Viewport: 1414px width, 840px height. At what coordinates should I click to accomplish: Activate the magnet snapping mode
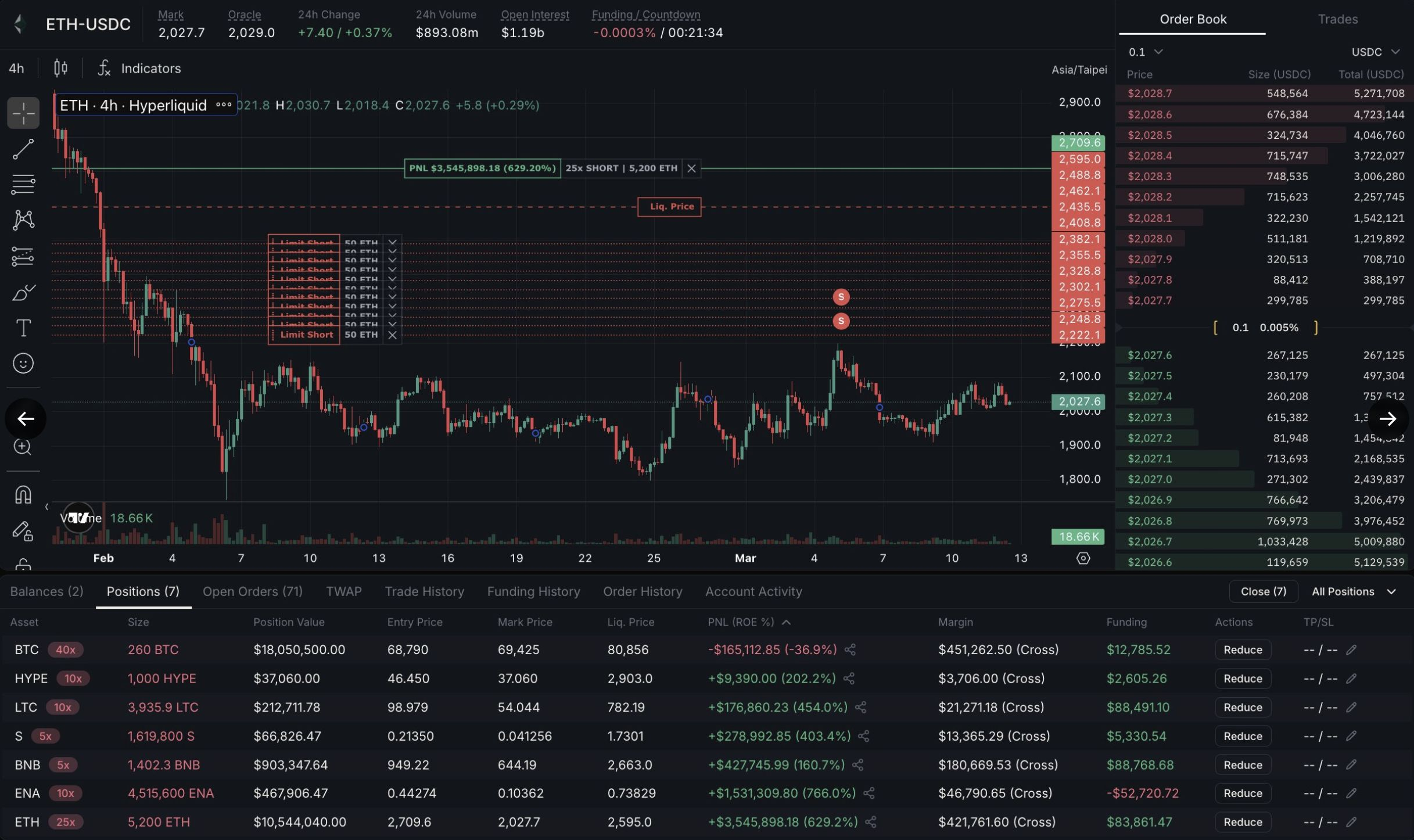23,495
